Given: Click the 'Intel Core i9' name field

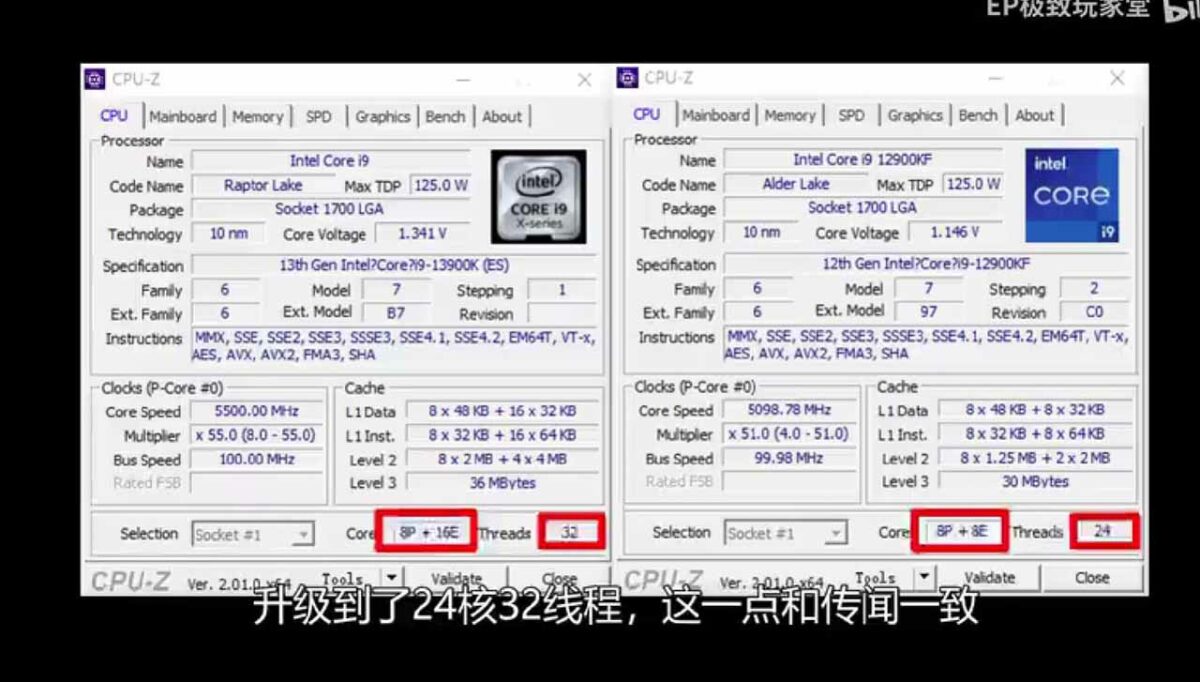Looking at the screenshot, I should click(x=330, y=161).
